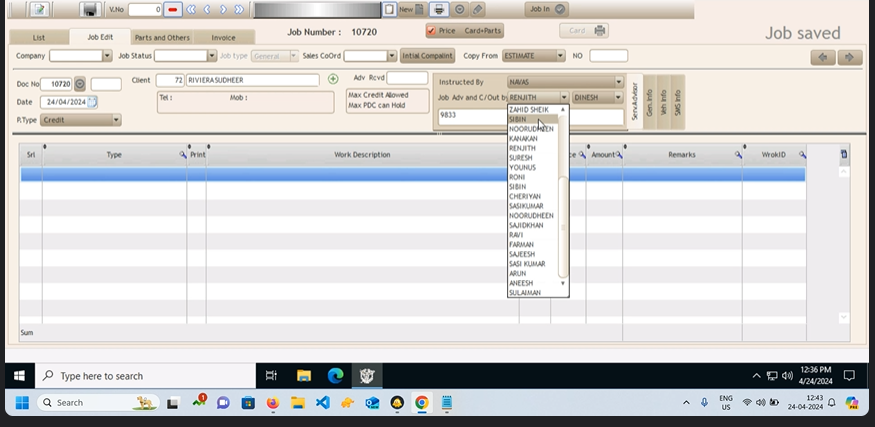Choose SULAIMAN in the dropdown list

[x=525, y=293]
